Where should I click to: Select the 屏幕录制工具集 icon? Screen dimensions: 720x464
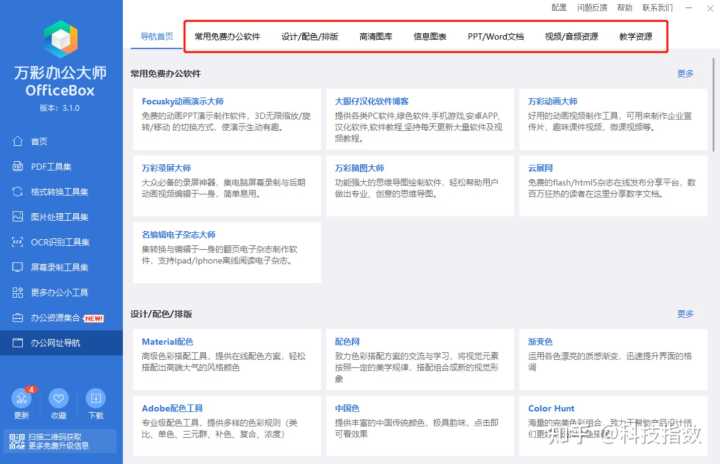pos(17,267)
